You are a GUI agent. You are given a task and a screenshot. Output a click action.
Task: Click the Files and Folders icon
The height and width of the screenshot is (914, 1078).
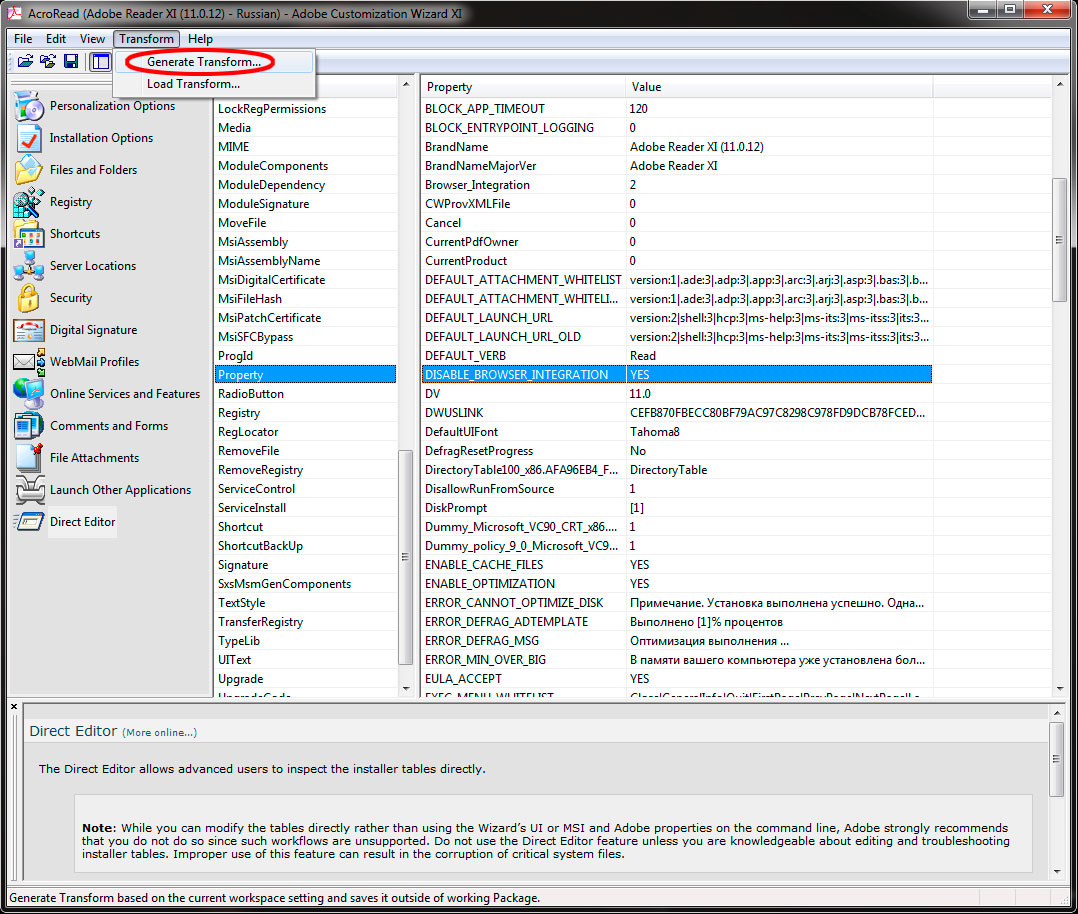[x=29, y=170]
